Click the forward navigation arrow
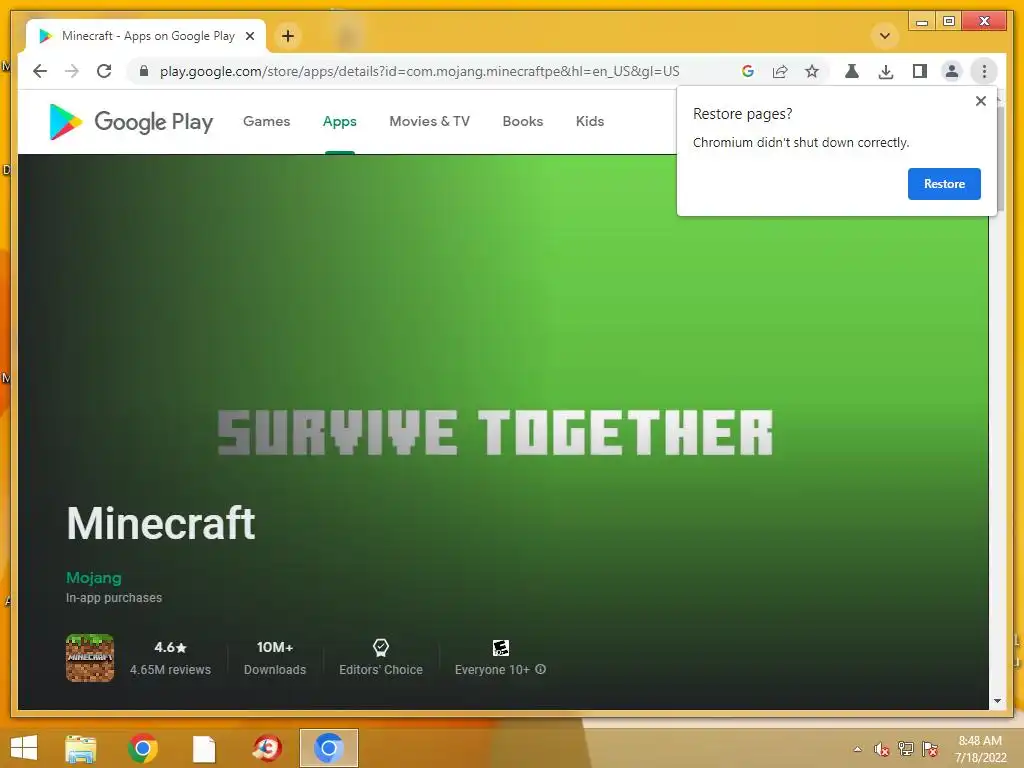The height and width of the screenshot is (768, 1024). tap(72, 71)
